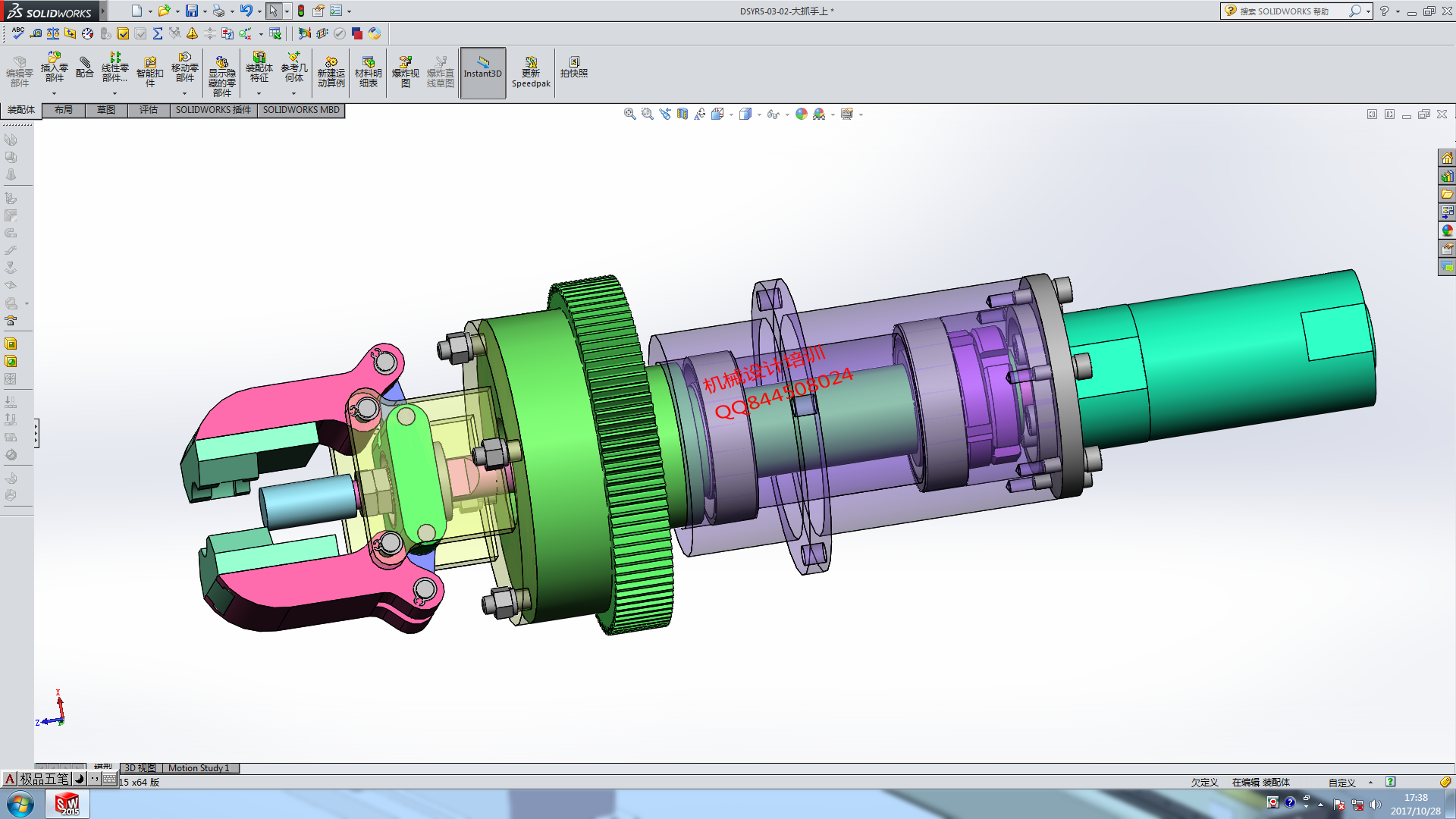This screenshot has height=819, width=1456.
Task: Open the Options list icon in title toolbar
Action: point(336,11)
